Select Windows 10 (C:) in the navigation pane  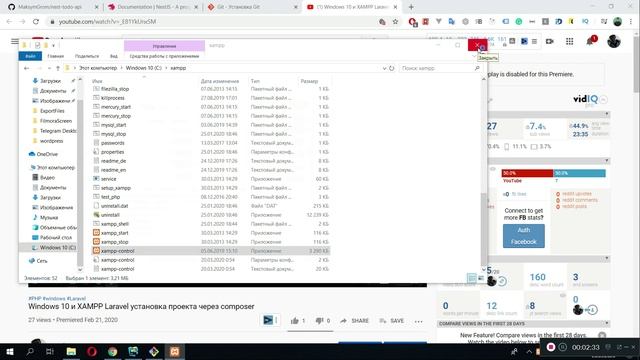click(x=53, y=248)
